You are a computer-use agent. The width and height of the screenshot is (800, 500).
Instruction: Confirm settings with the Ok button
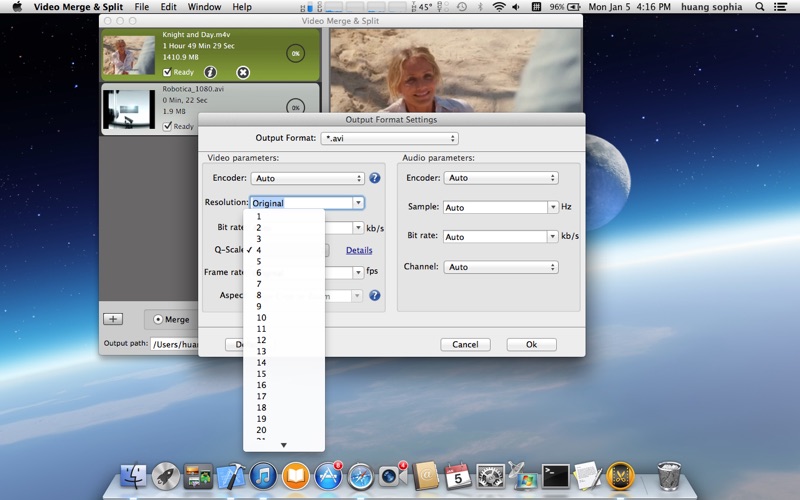(531, 344)
